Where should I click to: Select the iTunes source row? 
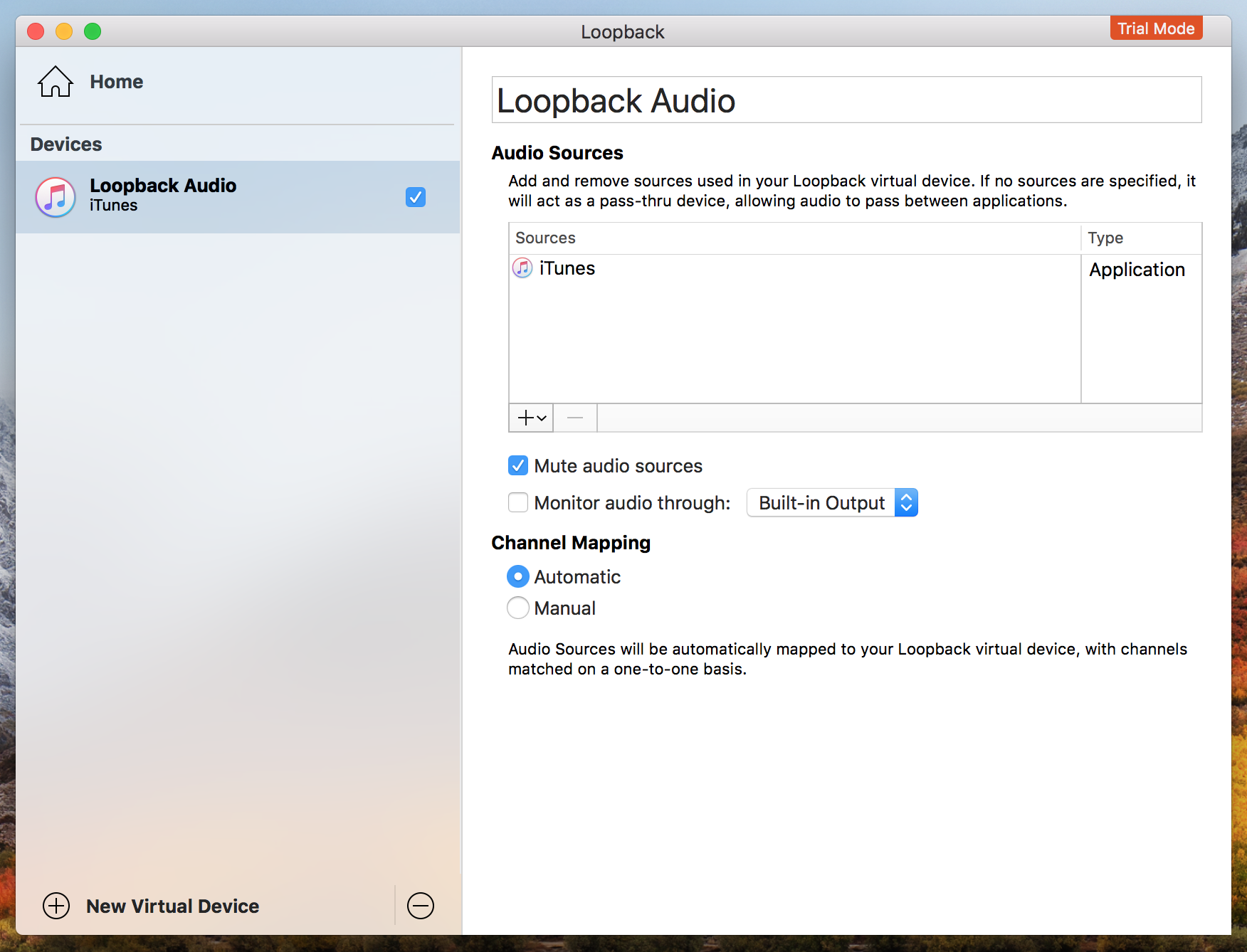click(856, 269)
